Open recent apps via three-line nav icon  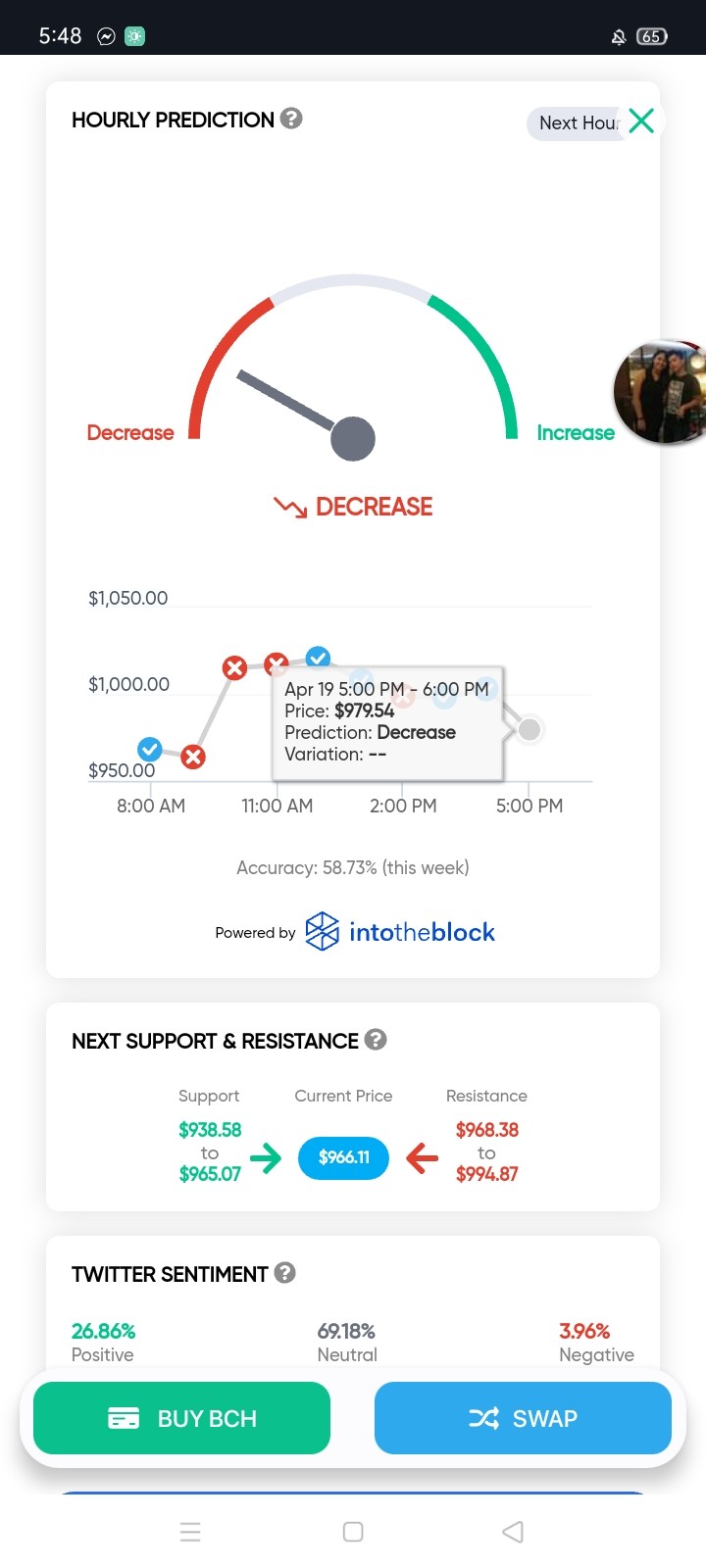(x=191, y=1532)
